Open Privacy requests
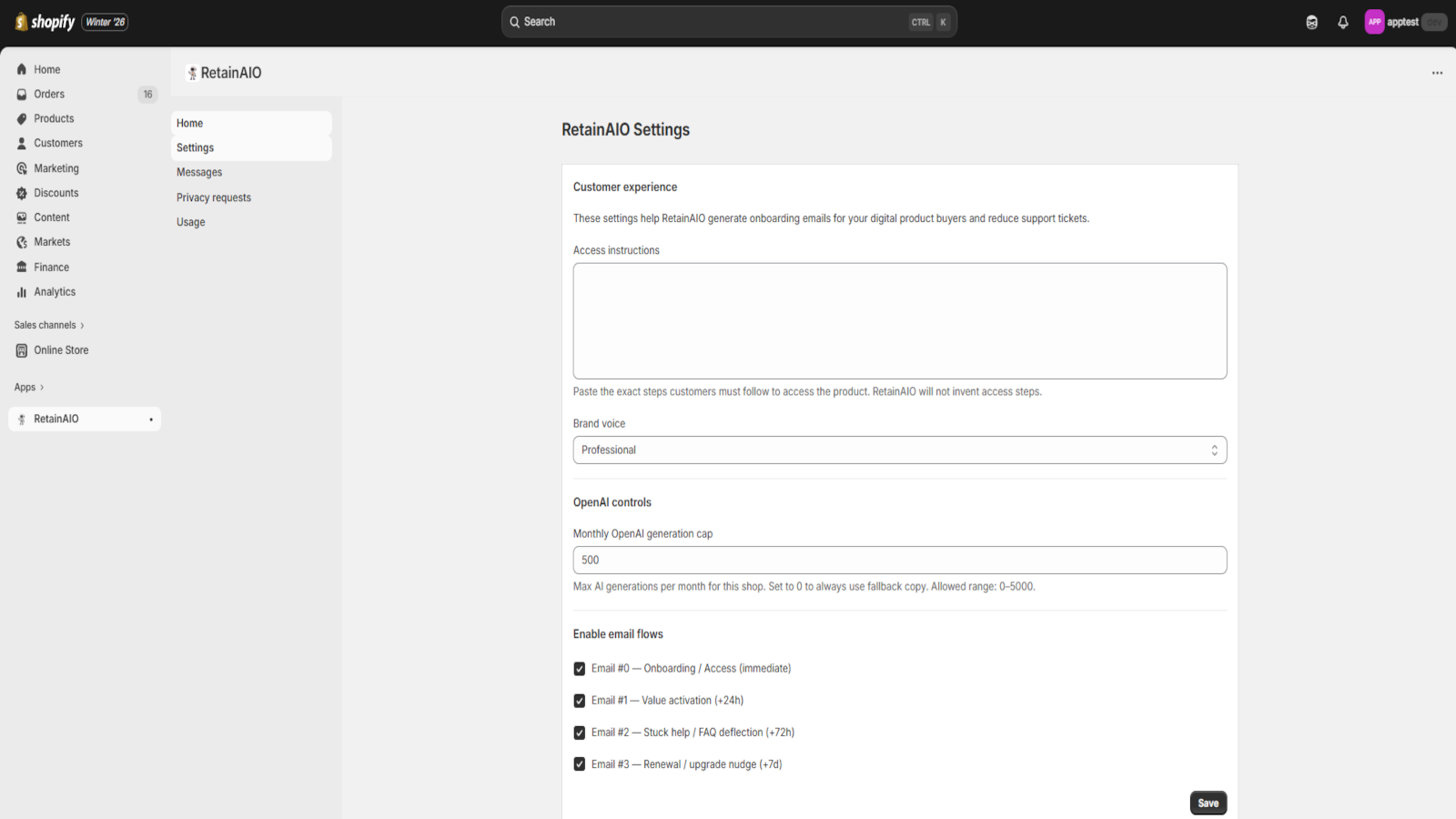Image resolution: width=1456 pixels, height=819 pixels. coord(213,197)
